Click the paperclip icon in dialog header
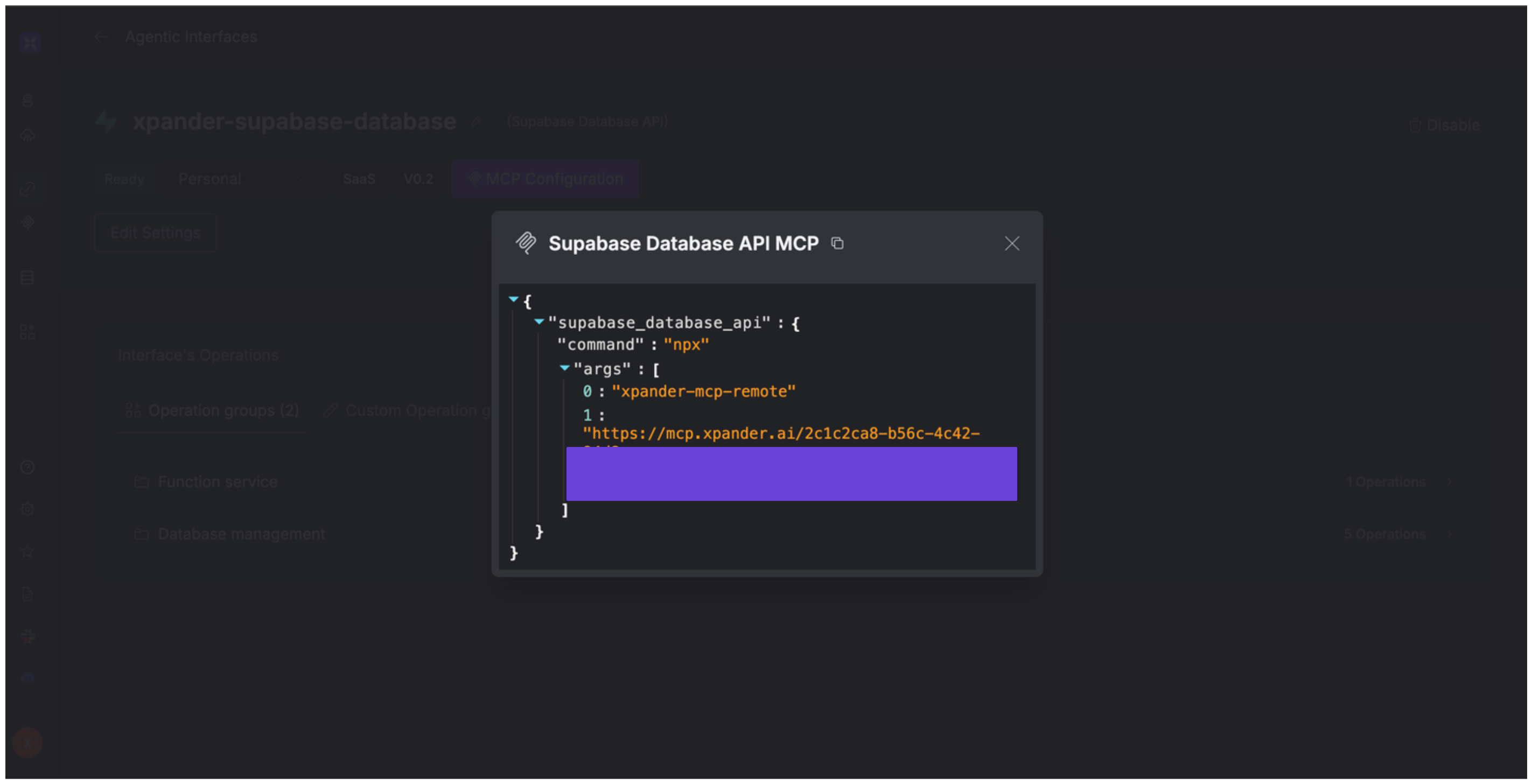The image size is (1532, 784). click(526, 243)
